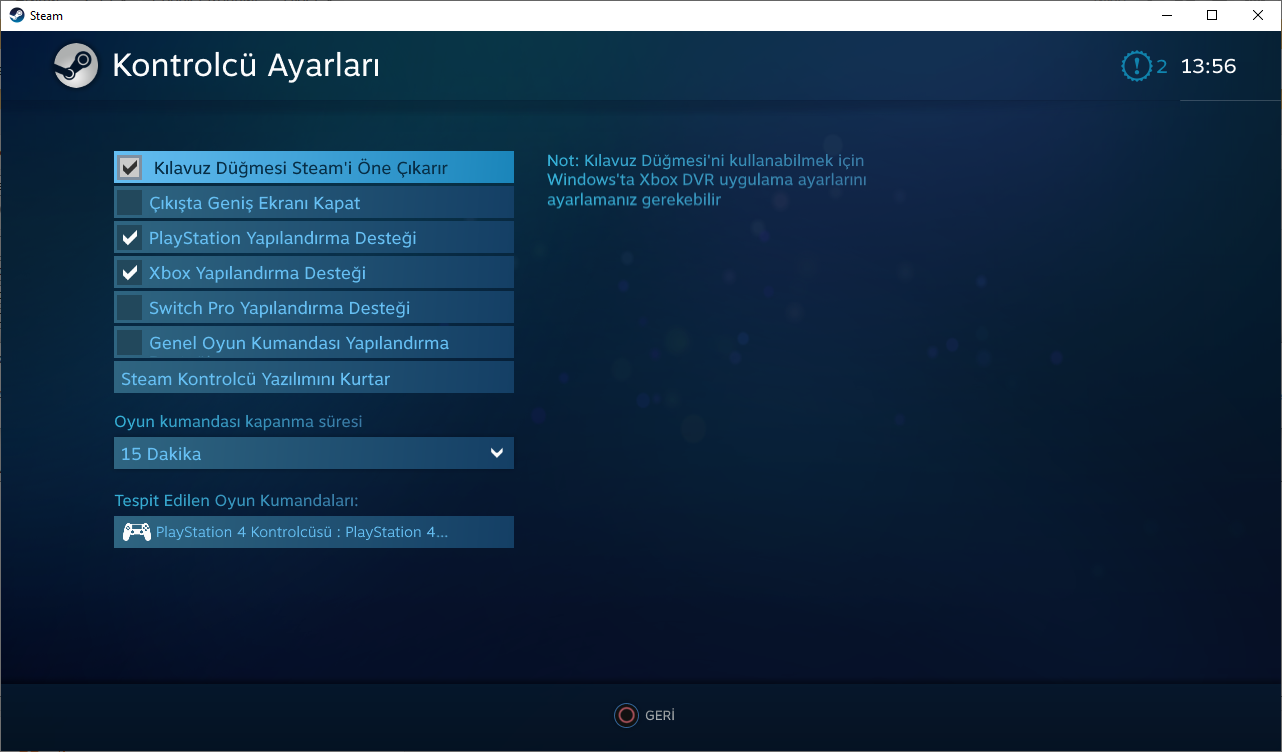Click the GERİ back label
Screen dimensions: 1282x752
pyautogui.click(x=660, y=716)
